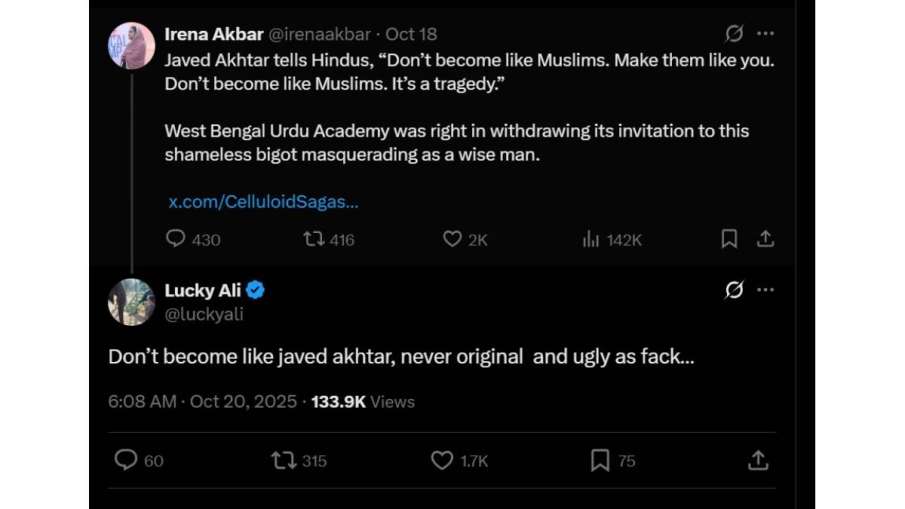Bookmark Lucky Ali's post
This screenshot has height=509, width=905.
[600, 460]
